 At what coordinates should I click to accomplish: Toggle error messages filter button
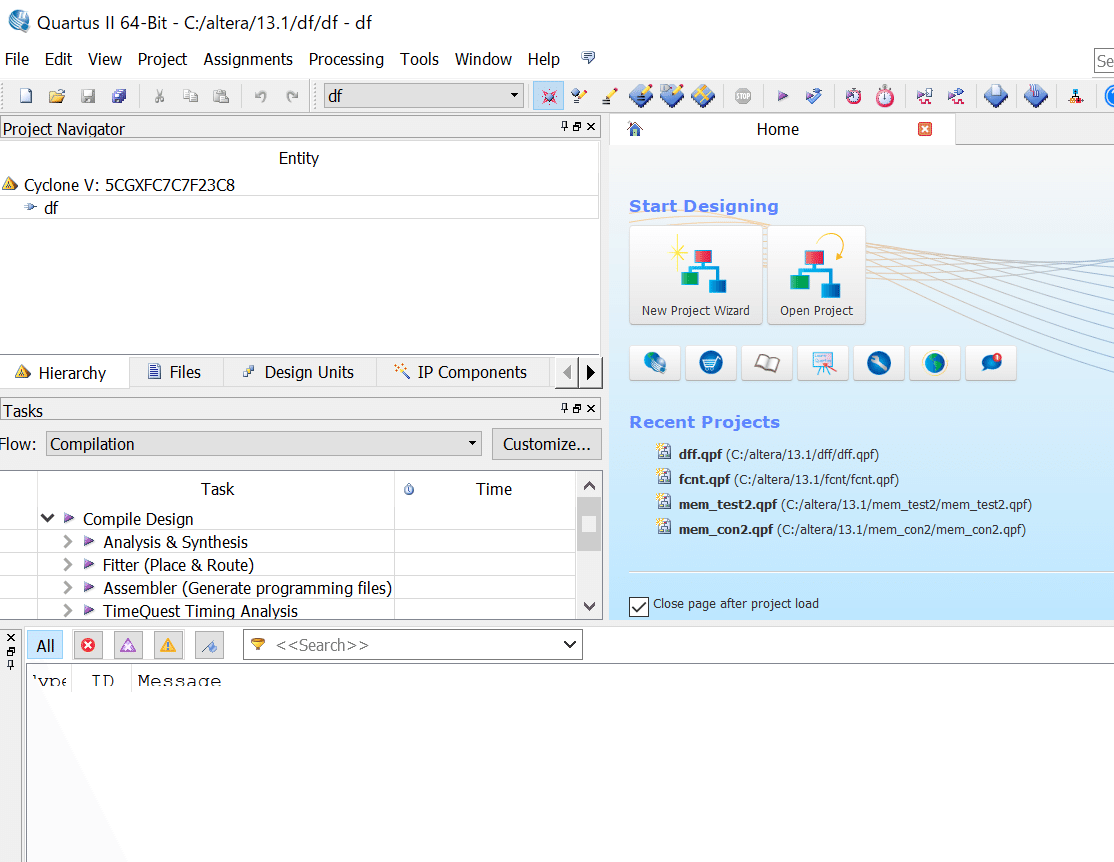(x=88, y=645)
